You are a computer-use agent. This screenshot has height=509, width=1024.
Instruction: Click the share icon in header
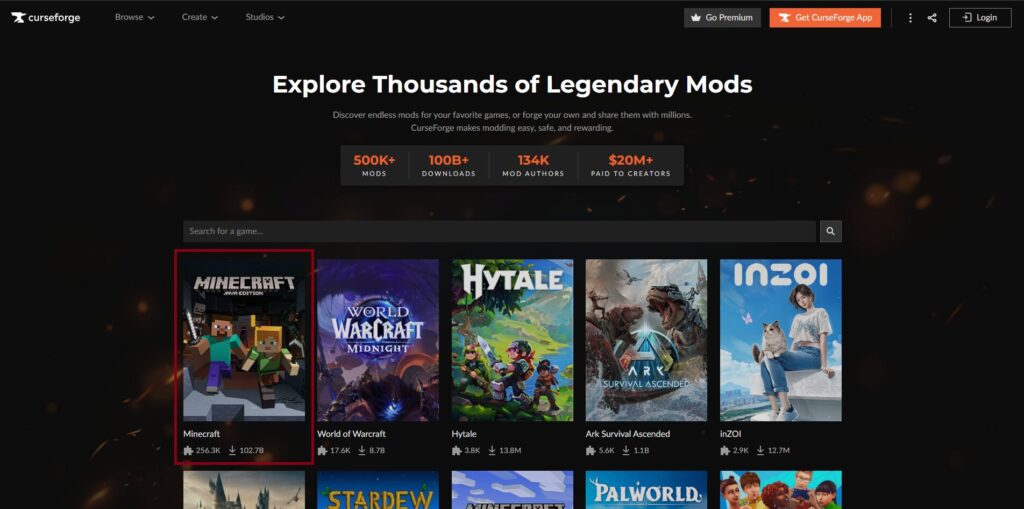tap(932, 18)
